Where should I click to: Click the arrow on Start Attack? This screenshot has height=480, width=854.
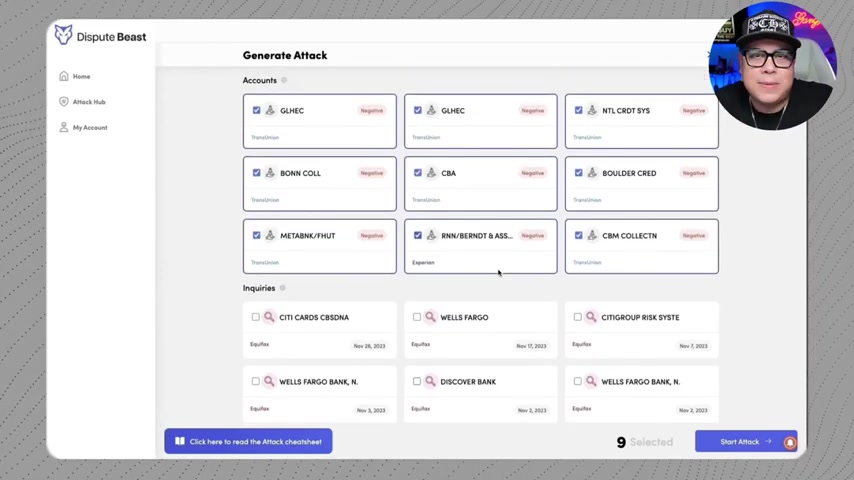[x=768, y=441]
